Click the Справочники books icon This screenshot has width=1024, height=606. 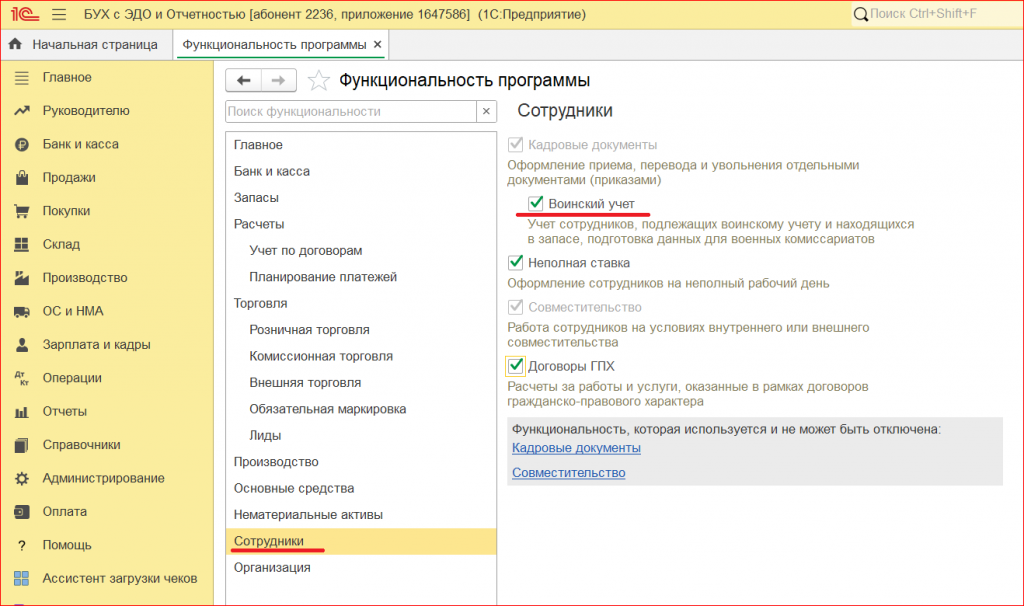(x=22, y=445)
